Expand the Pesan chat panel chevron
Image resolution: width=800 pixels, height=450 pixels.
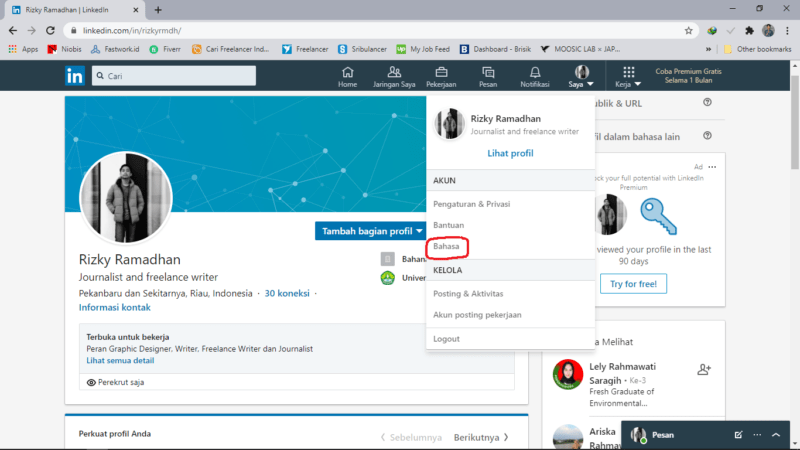776,435
